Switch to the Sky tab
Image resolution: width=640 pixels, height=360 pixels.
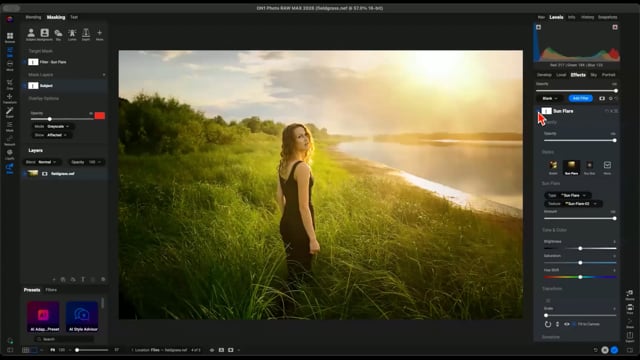(x=594, y=75)
